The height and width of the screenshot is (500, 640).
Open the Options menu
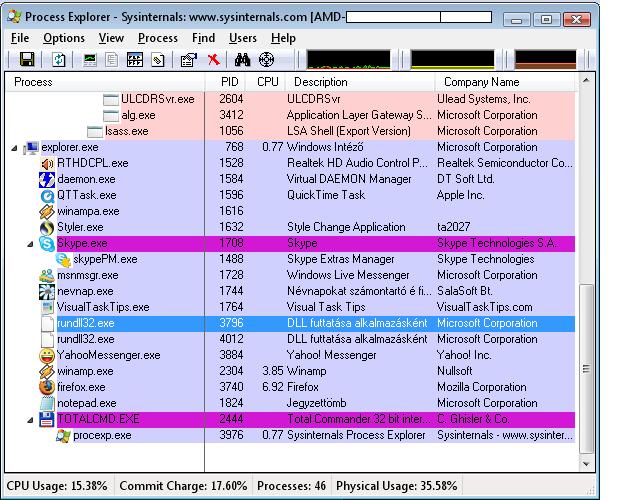click(x=64, y=38)
